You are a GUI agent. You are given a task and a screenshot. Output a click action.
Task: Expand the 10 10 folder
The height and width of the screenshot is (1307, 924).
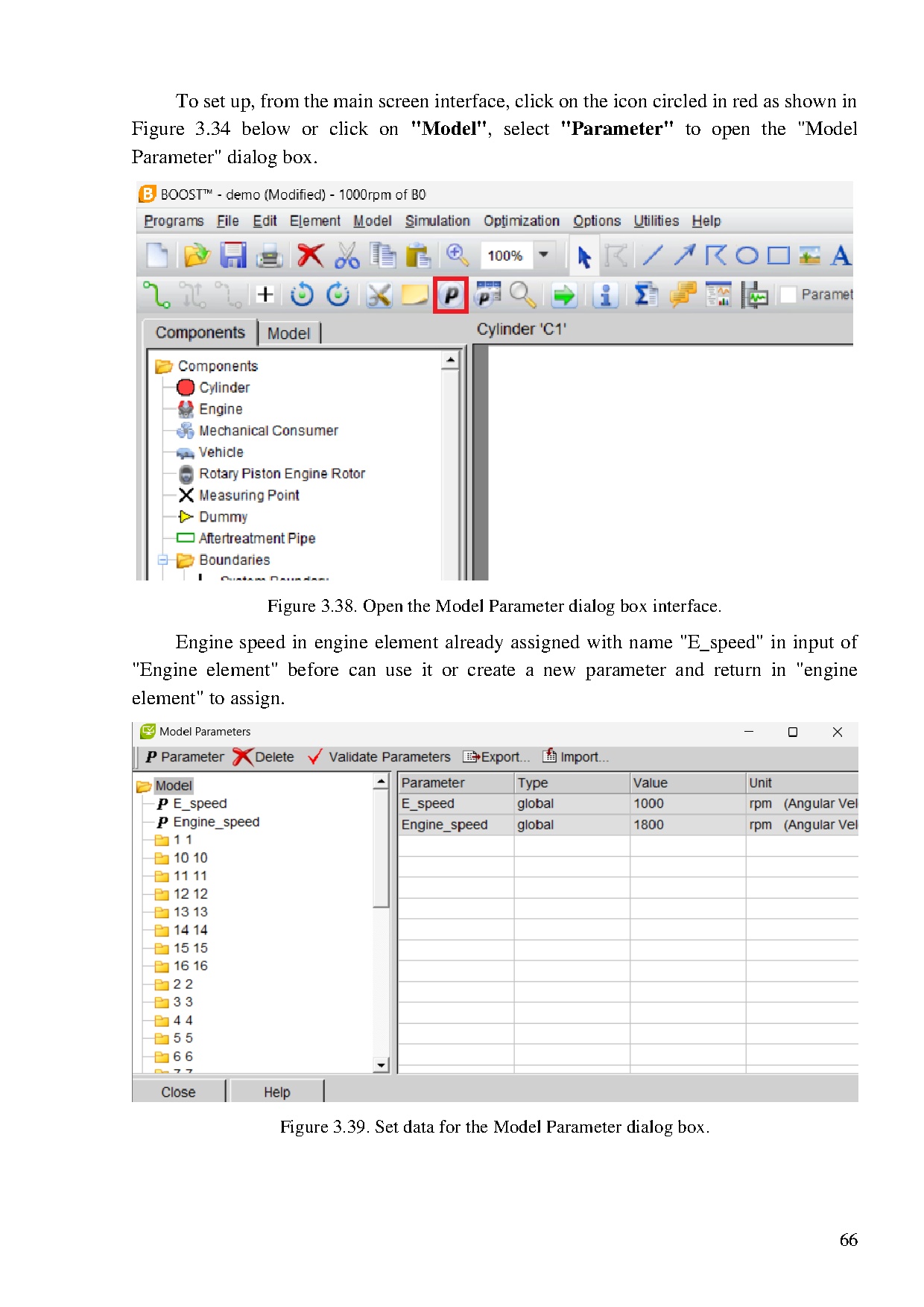point(162,858)
